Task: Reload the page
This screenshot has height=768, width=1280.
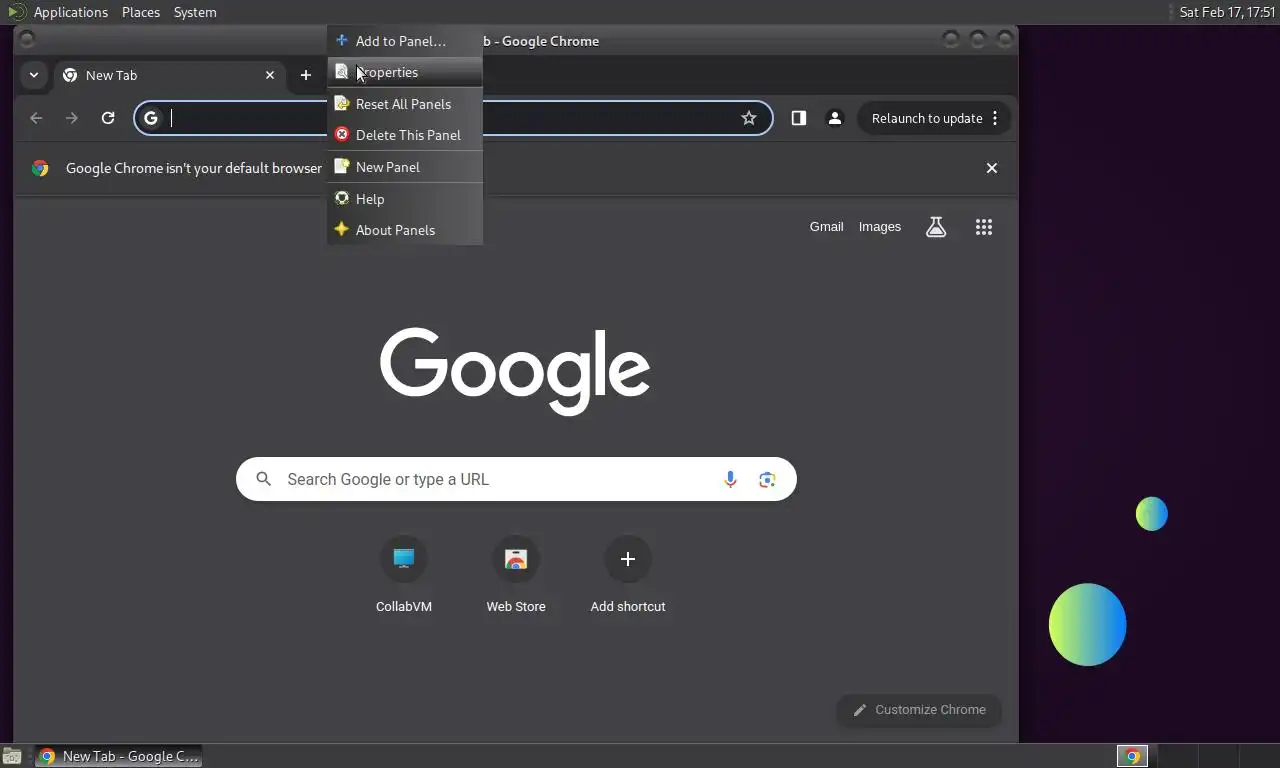Action: click(x=108, y=118)
